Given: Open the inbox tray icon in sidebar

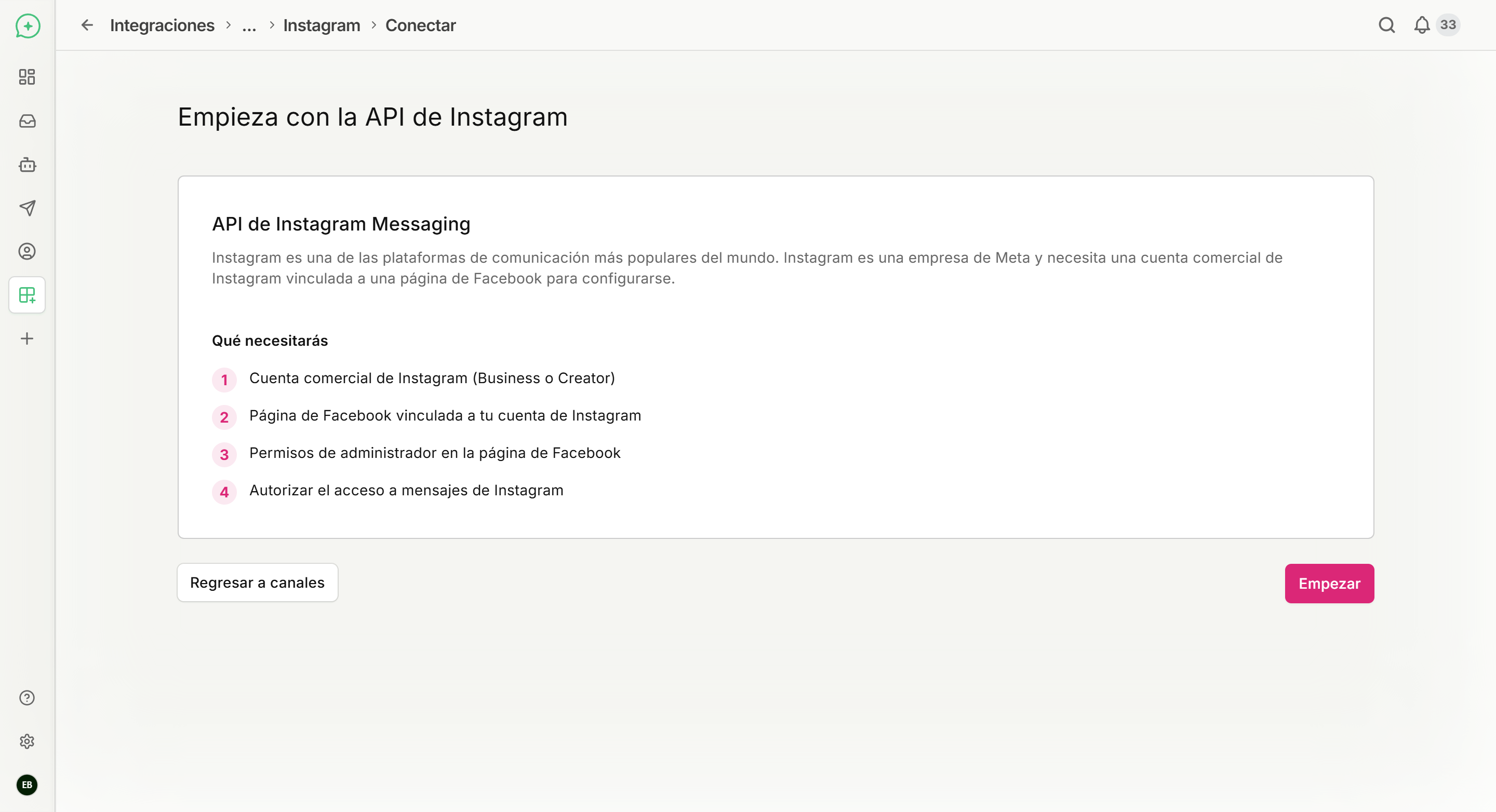Looking at the screenshot, I should coord(28,121).
